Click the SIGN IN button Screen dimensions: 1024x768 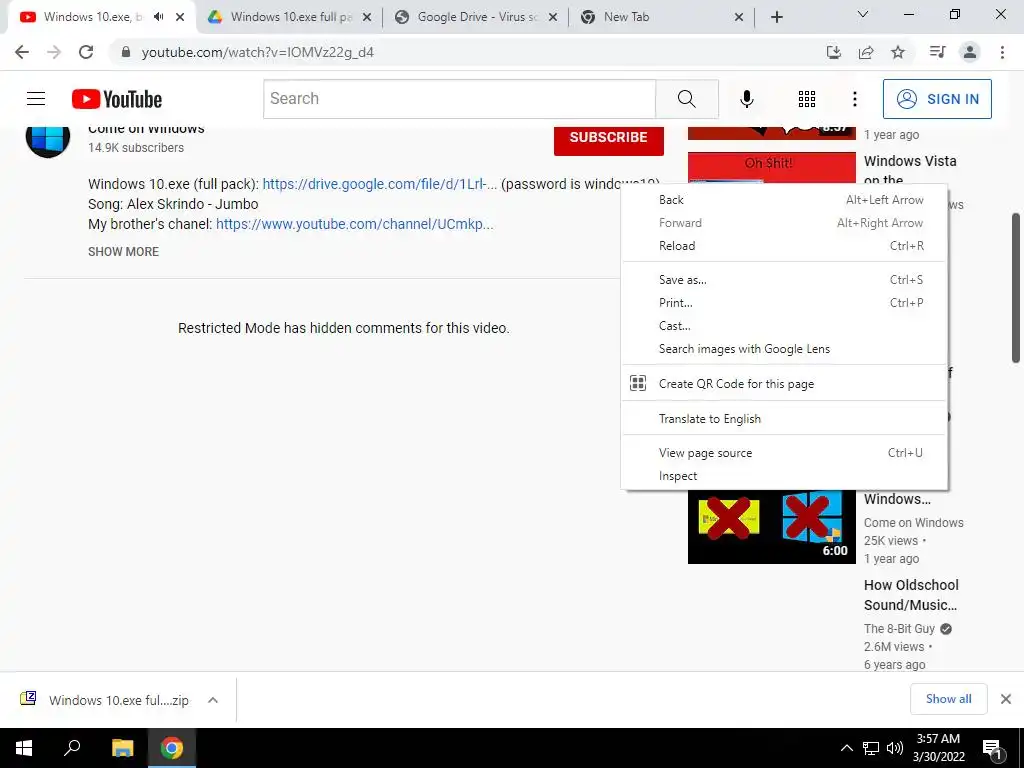[x=937, y=99]
